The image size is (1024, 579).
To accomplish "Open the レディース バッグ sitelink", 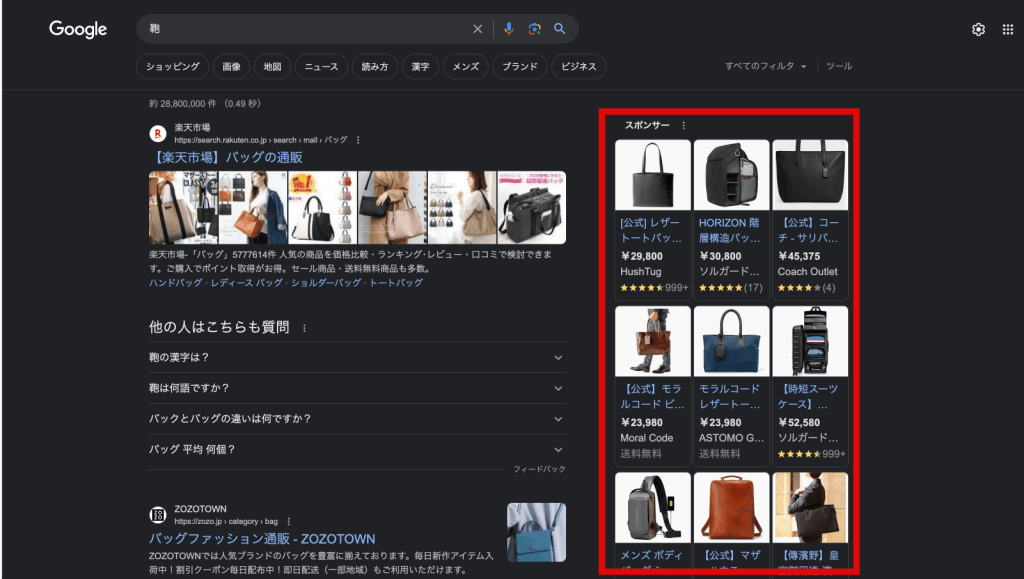I will coord(247,283).
